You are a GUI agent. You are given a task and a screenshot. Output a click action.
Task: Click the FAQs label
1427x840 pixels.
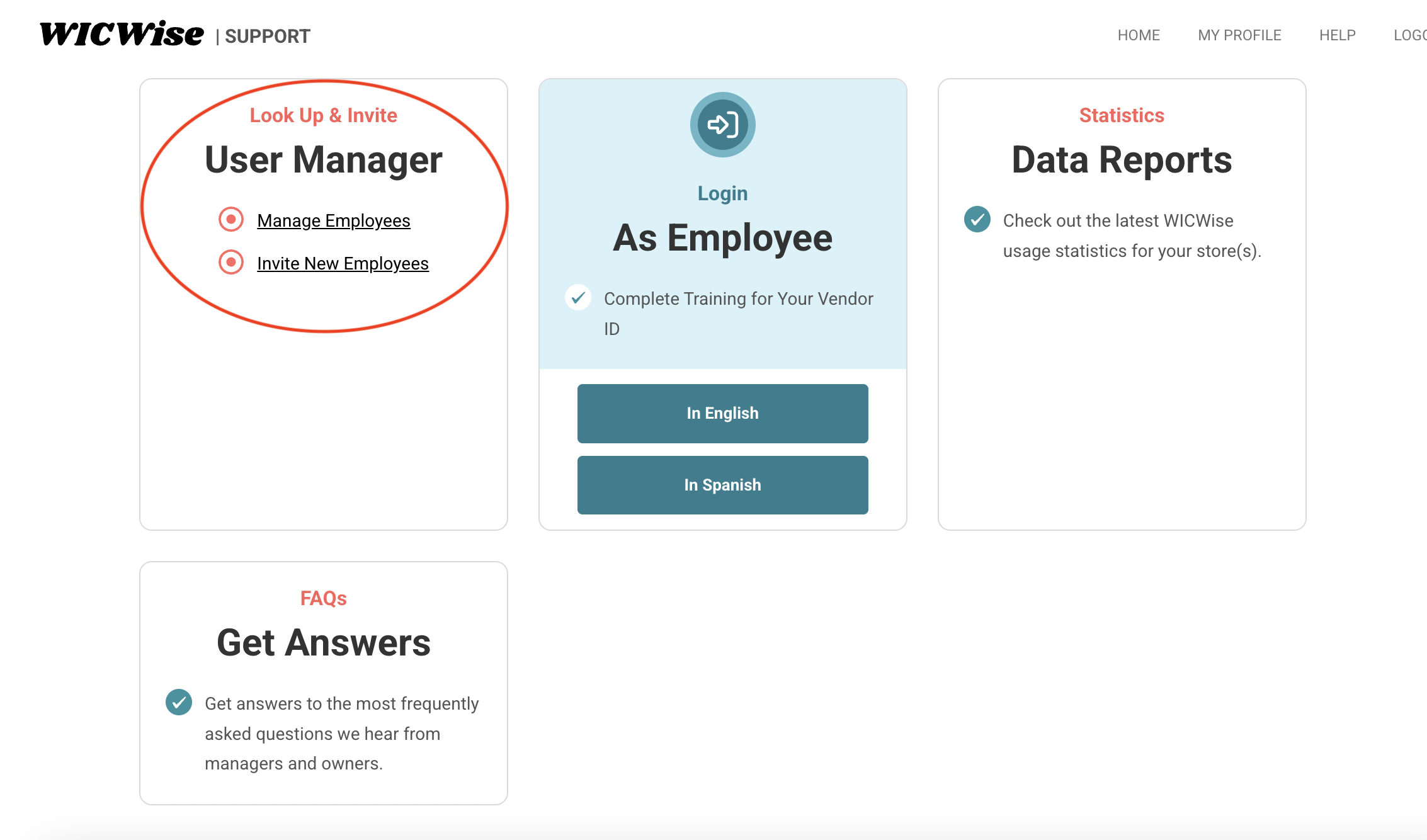pyautogui.click(x=324, y=598)
